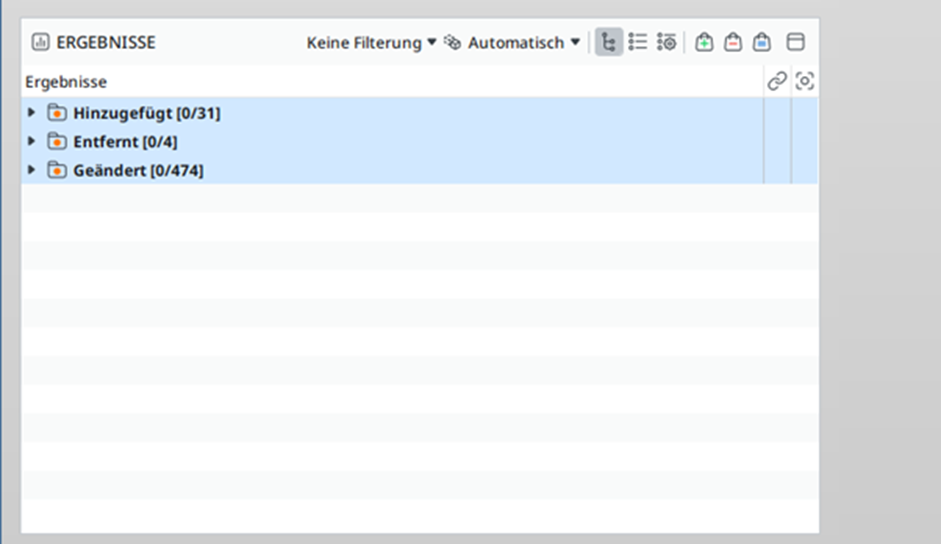Click the ERGEBNISSE panel chart icon
The width and height of the screenshot is (941, 544).
pos(40,42)
